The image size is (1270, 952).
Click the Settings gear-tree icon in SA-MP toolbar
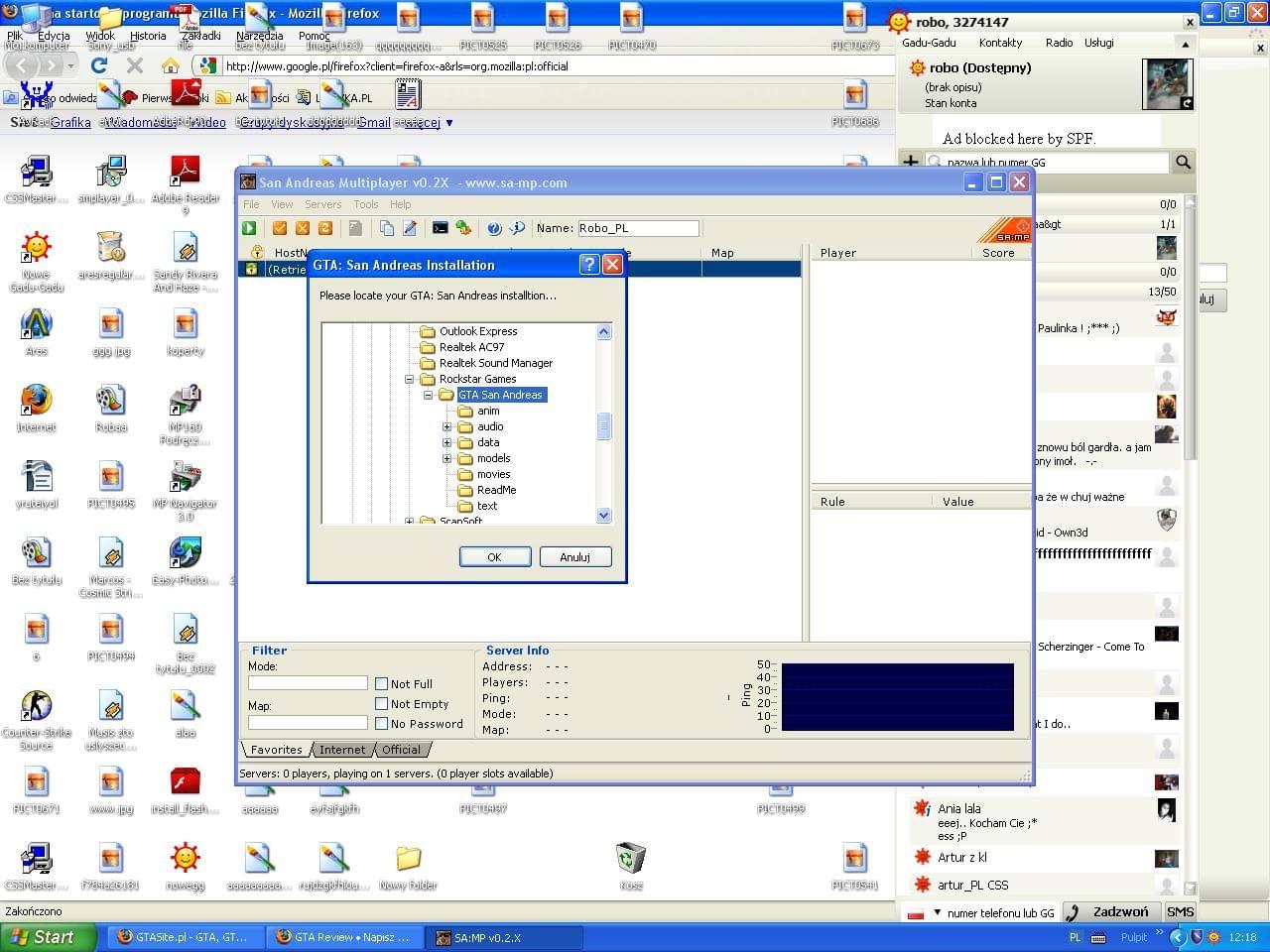tap(463, 228)
